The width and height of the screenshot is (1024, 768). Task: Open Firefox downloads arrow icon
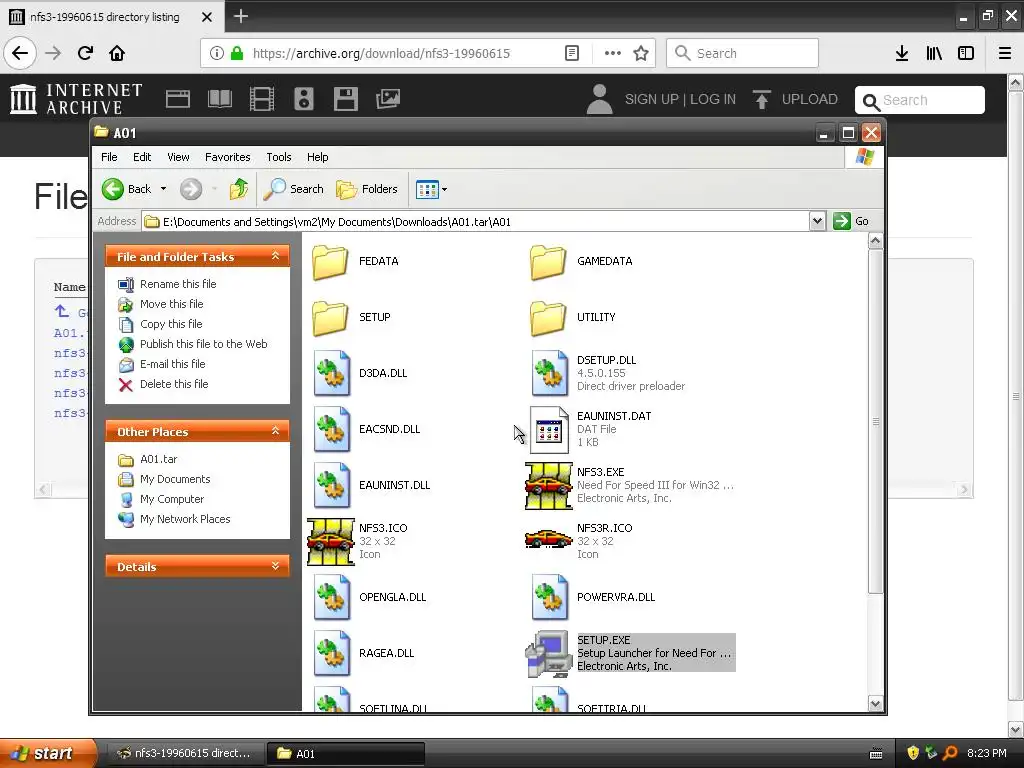pyautogui.click(x=902, y=53)
